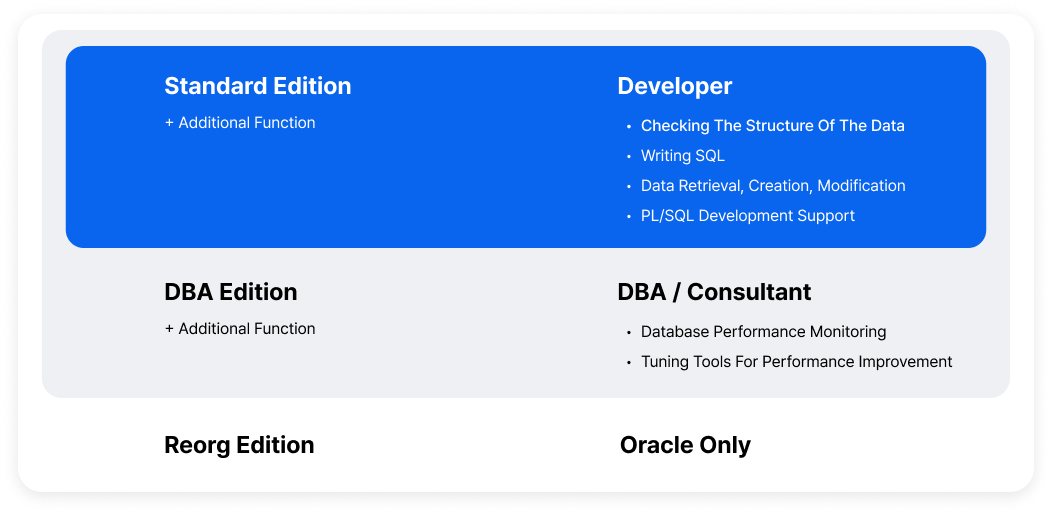Open PL/SQL Development Support item
Image resolution: width=1052 pixels, height=514 pixels.
click(x=747, y=216)
